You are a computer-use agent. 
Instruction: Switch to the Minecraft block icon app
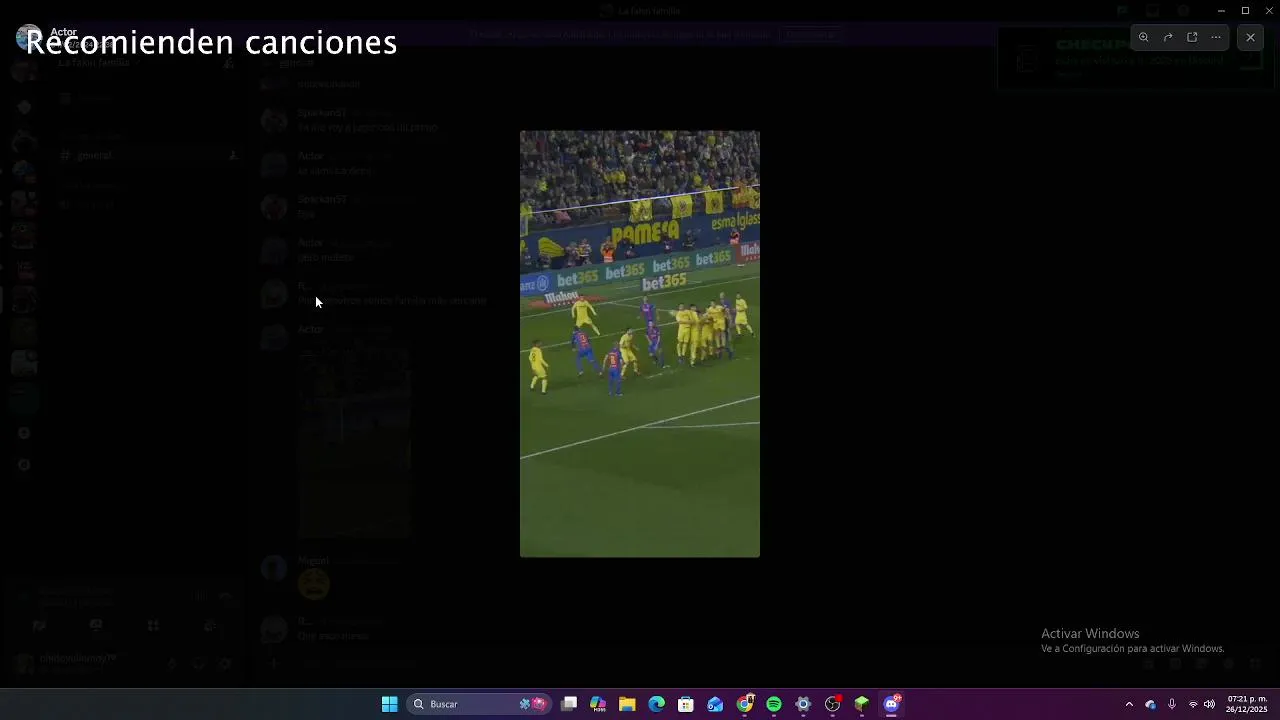(862, 704)
